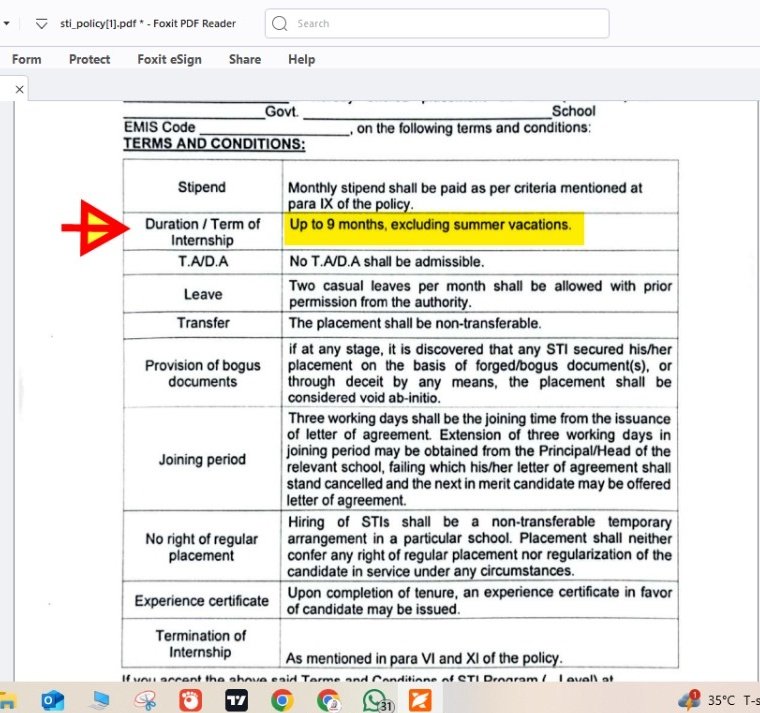Click the 'EMIS Code' label in the document

tap(159, 127)
